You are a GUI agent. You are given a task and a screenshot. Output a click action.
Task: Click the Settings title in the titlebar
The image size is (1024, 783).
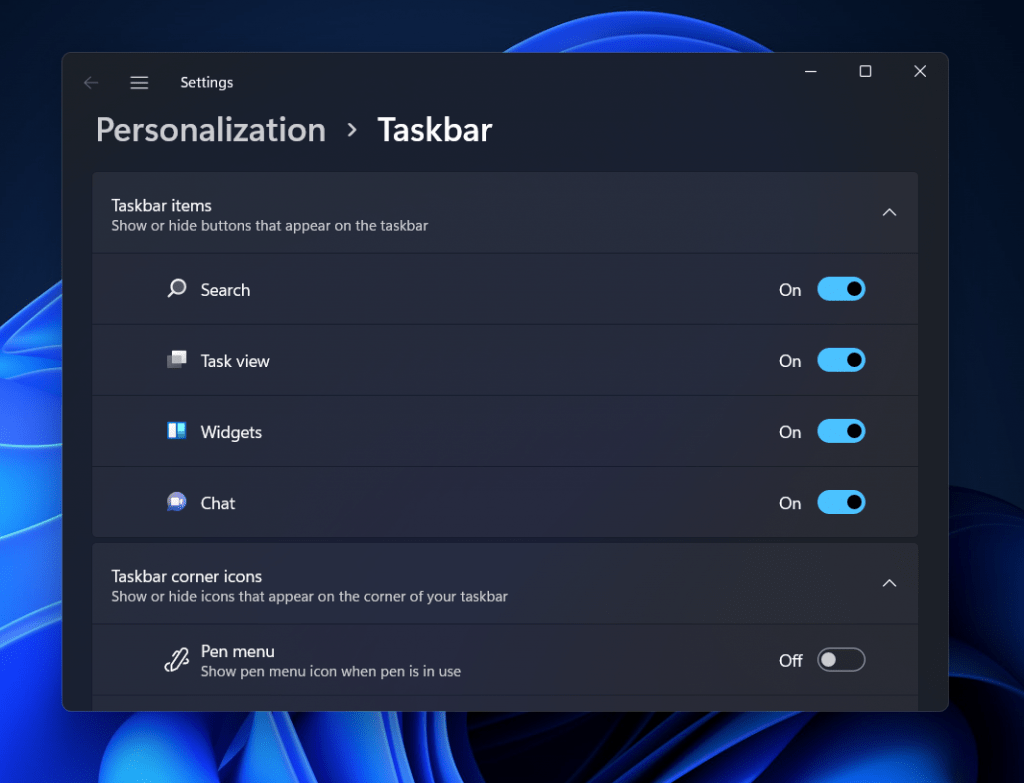(206, 82)
